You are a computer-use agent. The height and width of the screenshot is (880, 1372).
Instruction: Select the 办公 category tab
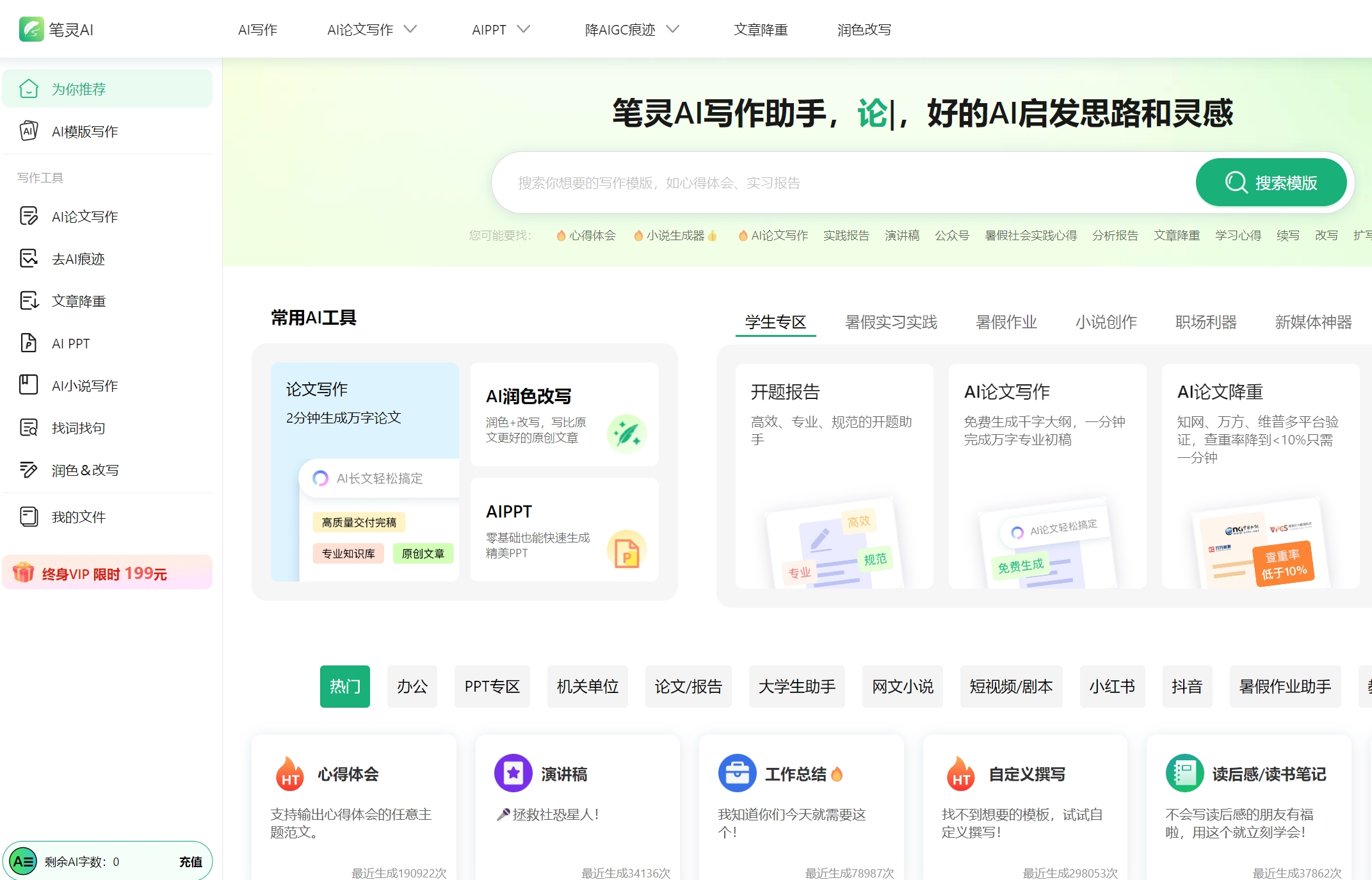point(412,687)
